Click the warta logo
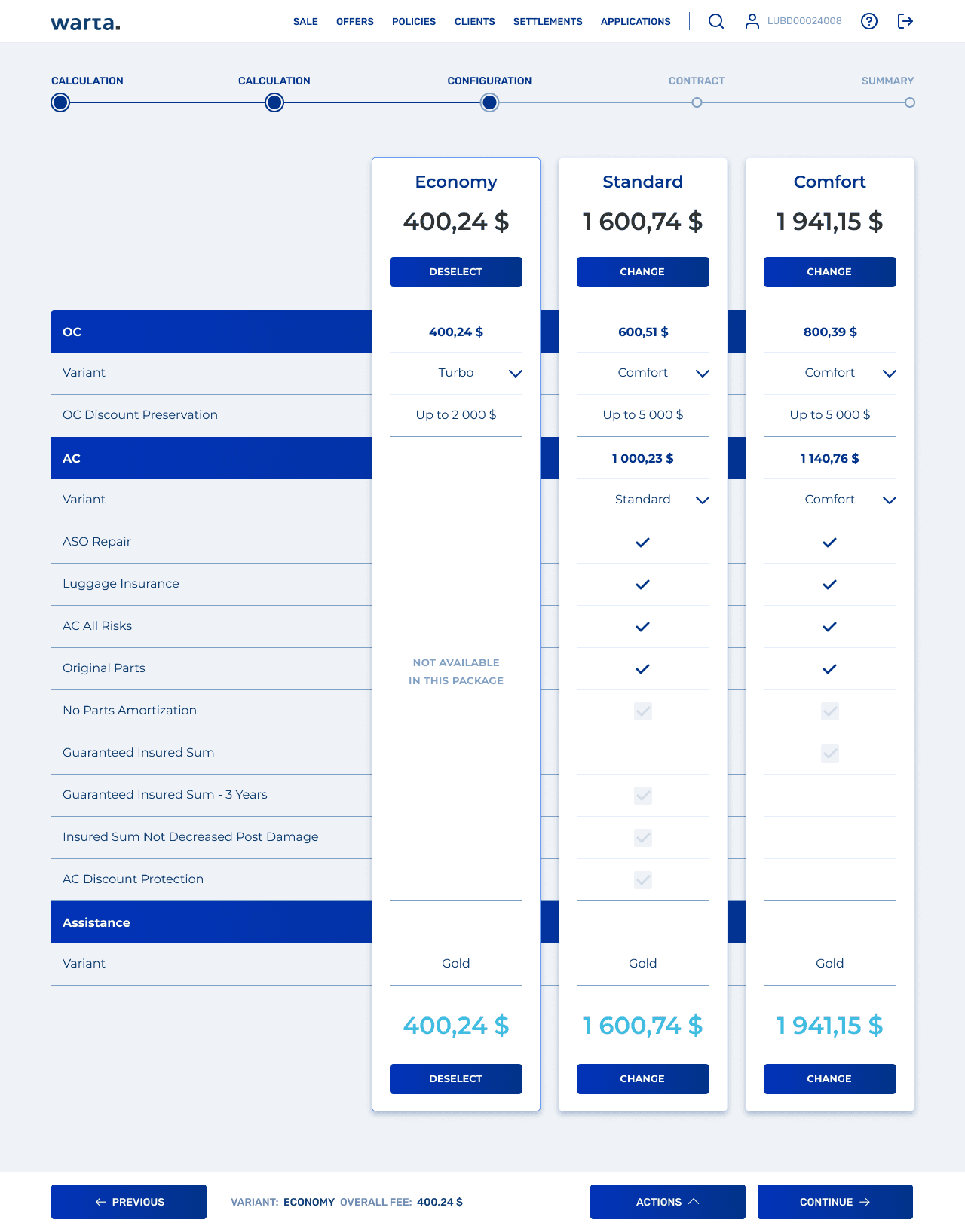Image resolution: width=965 pixels, height=1232 pixels. tap(85, 23)
